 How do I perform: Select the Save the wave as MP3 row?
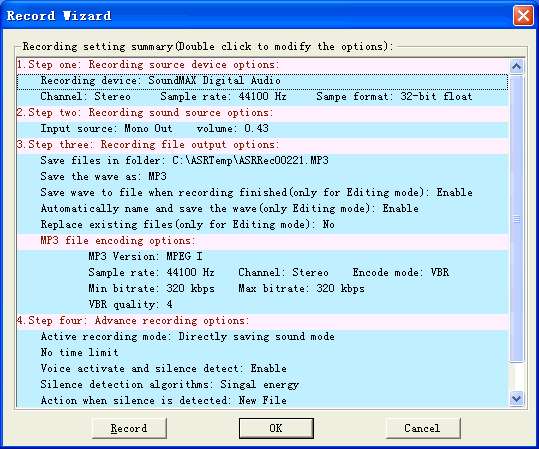(x=262, y=177)
